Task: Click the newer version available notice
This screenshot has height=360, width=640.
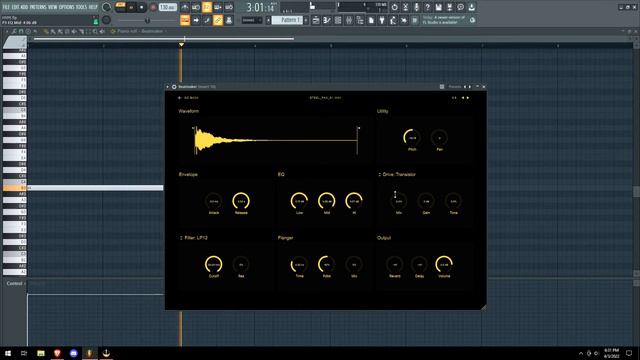Action: (x=444, y=20)
